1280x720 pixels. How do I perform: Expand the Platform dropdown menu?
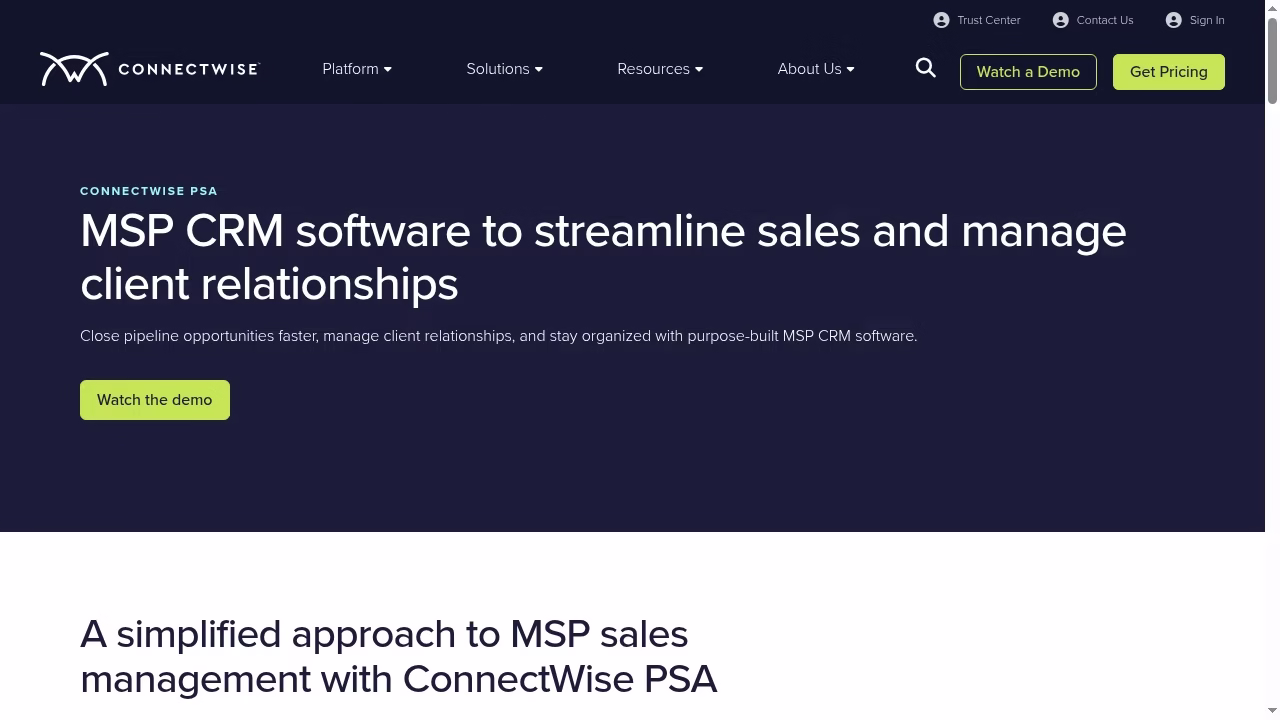tap(357, 69)
